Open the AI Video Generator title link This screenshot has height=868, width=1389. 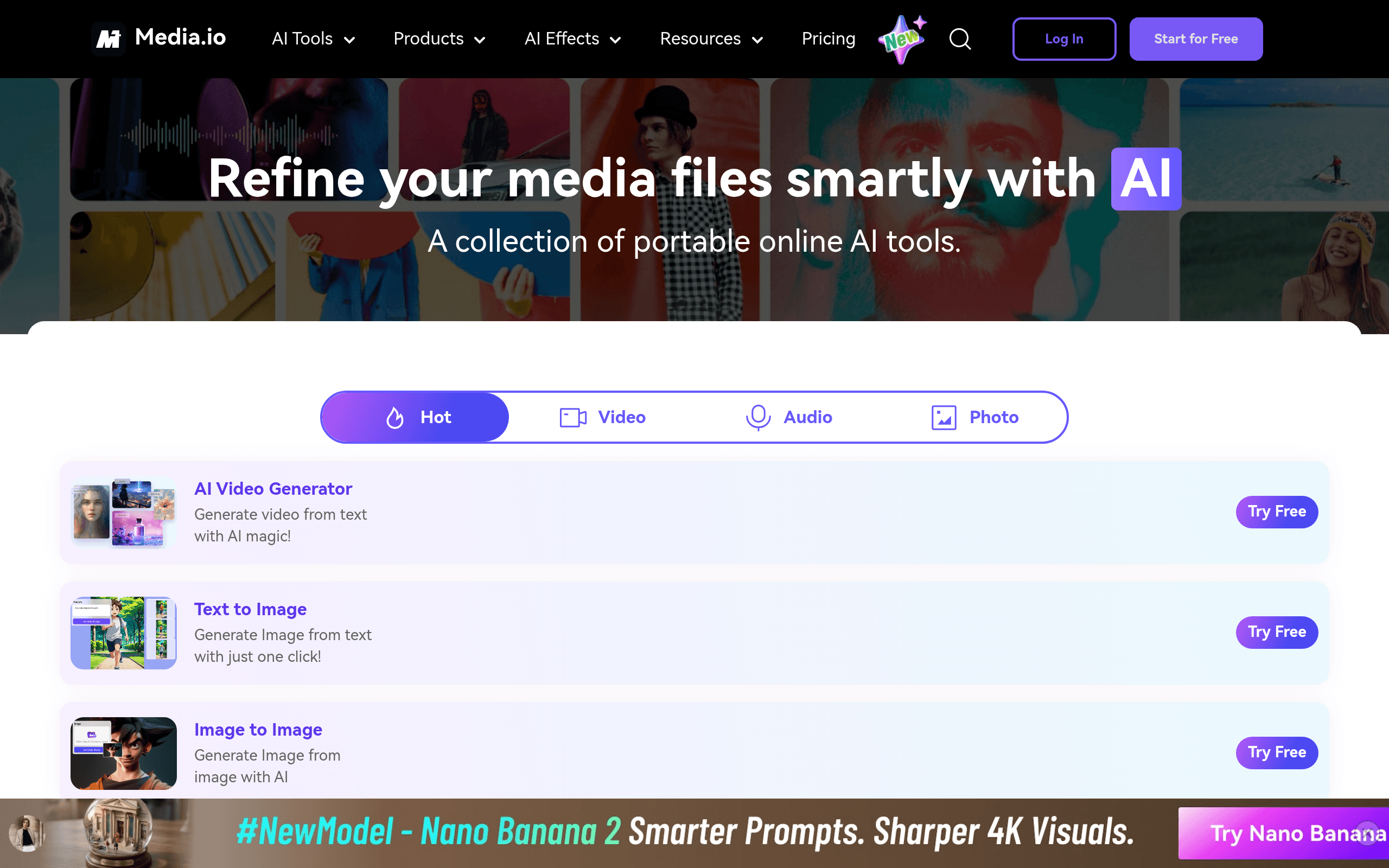tap(273, 489)
